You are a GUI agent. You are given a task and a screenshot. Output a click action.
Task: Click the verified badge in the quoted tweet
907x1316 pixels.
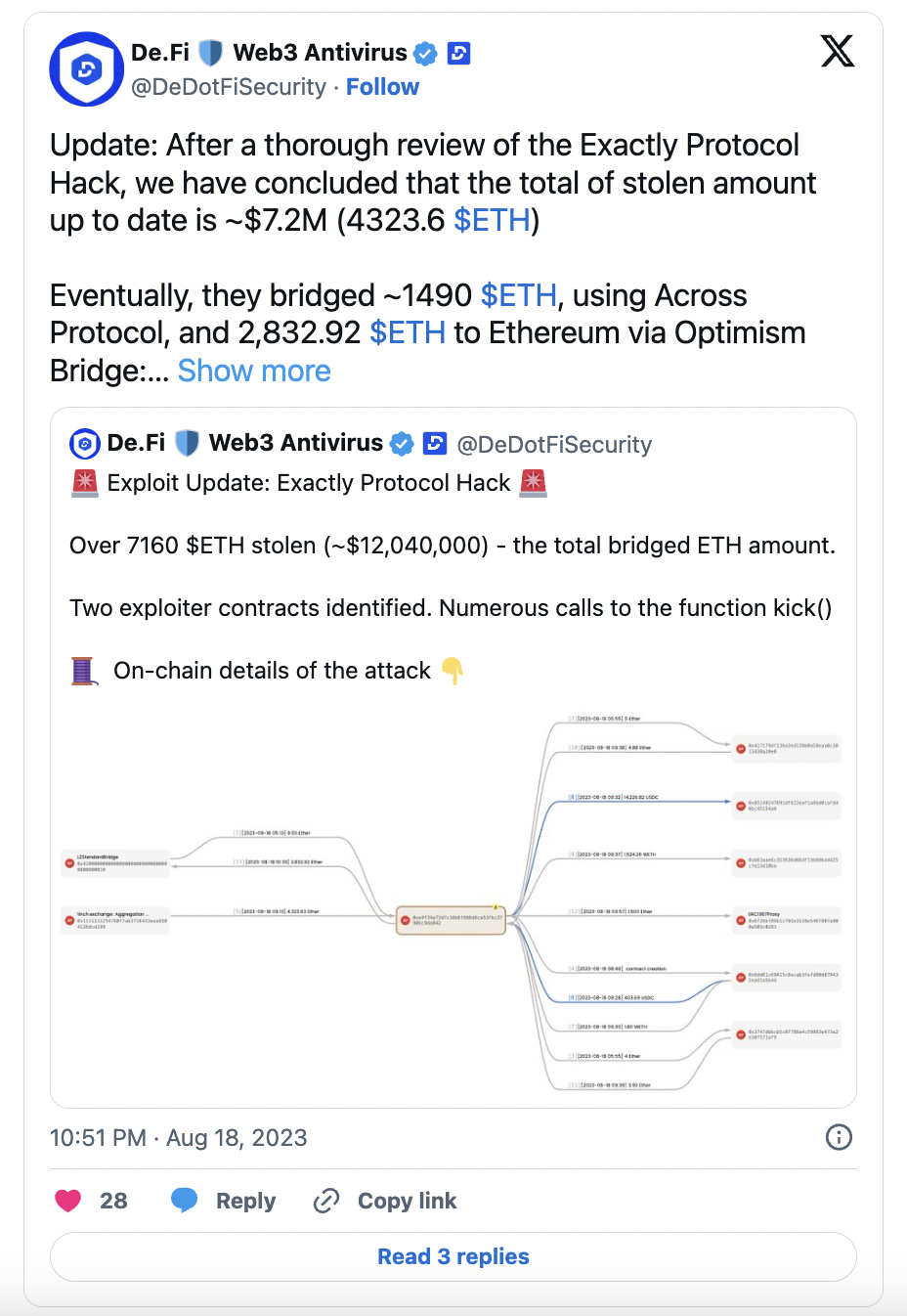402,444
